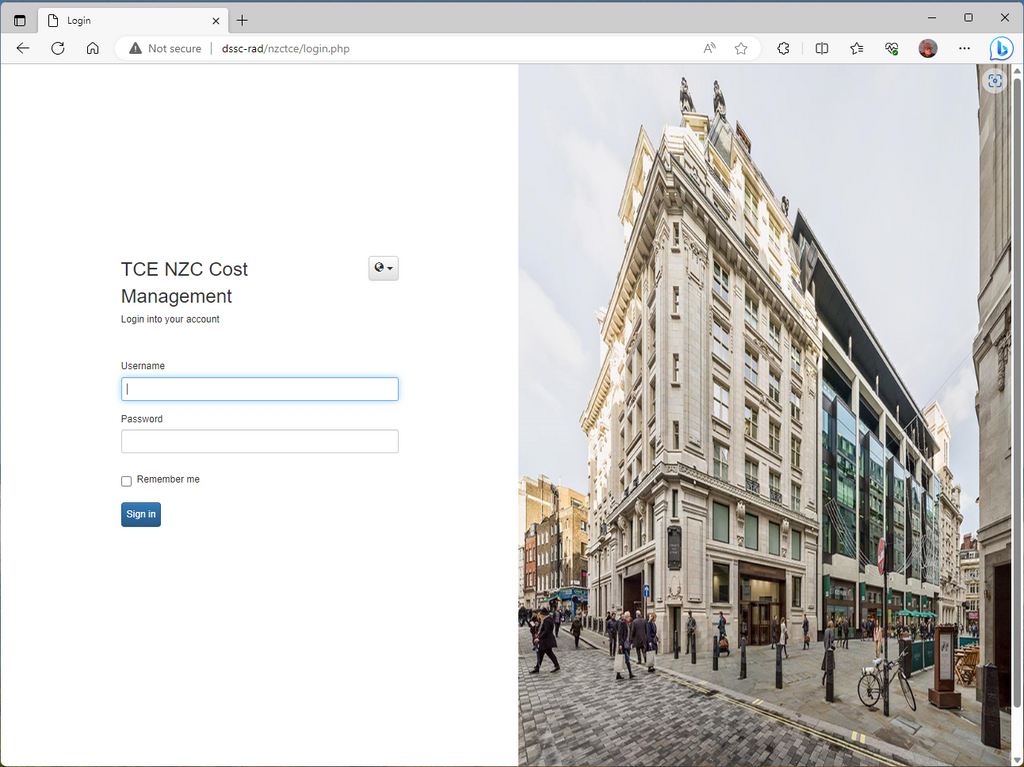Maximize the browser window
This screenshot has width=1024, height=767.
[968, 18]
